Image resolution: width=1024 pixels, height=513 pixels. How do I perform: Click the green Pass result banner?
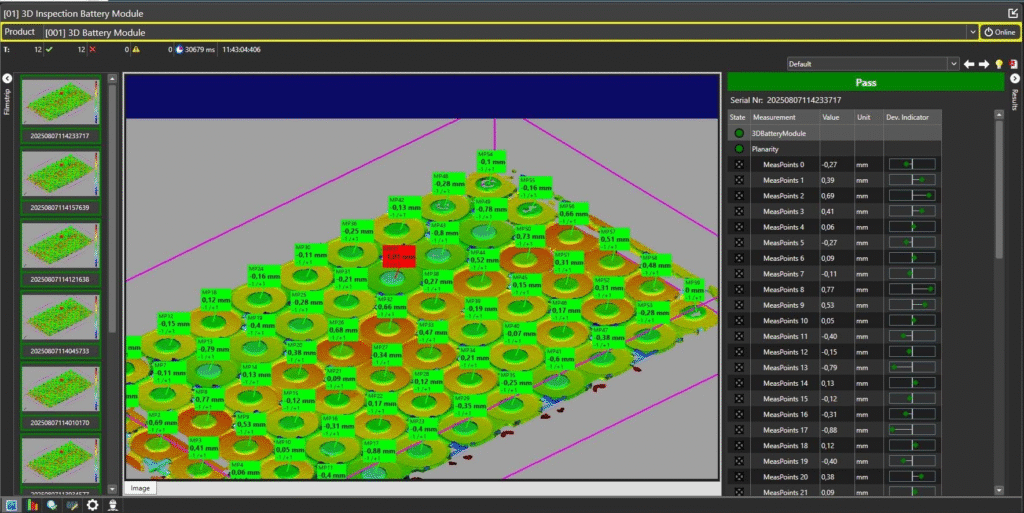coord(865,83)
